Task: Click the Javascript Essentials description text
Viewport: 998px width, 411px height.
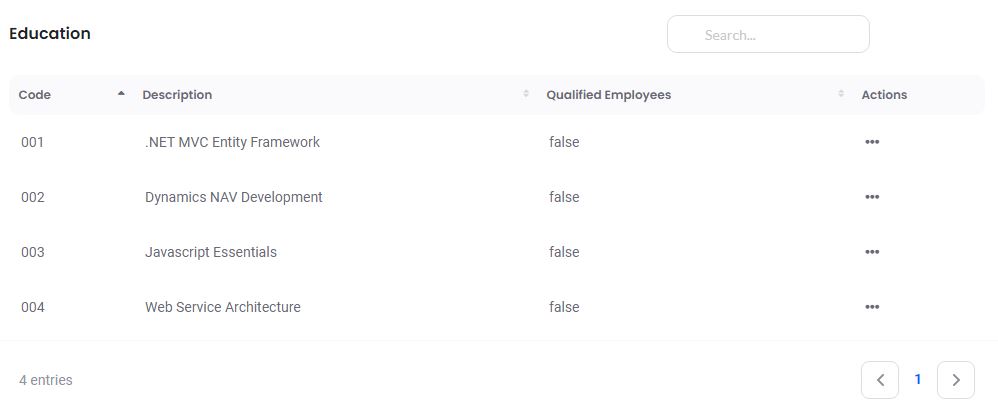Action: coord(210,252)
